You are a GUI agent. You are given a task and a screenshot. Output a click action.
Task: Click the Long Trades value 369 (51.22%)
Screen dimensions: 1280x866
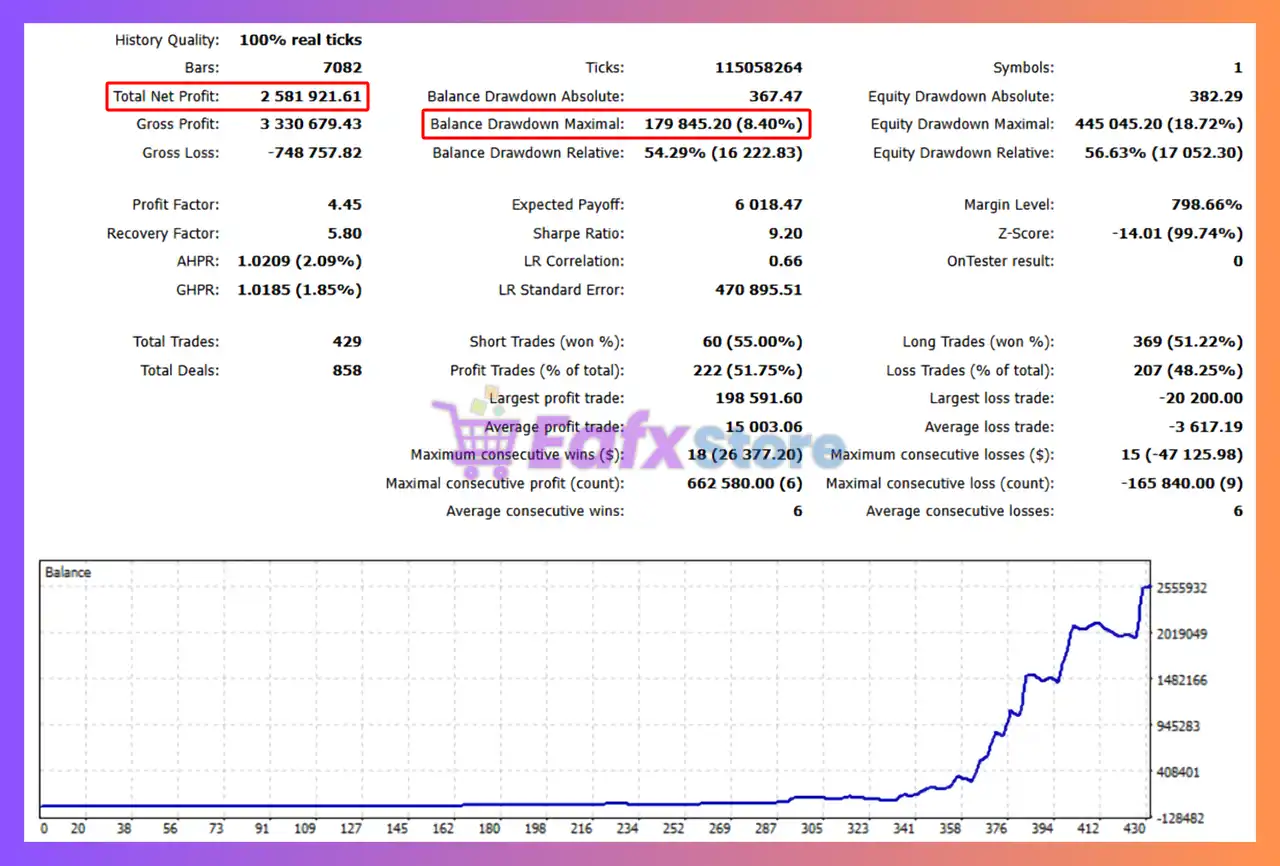(x=1187, y=342)
